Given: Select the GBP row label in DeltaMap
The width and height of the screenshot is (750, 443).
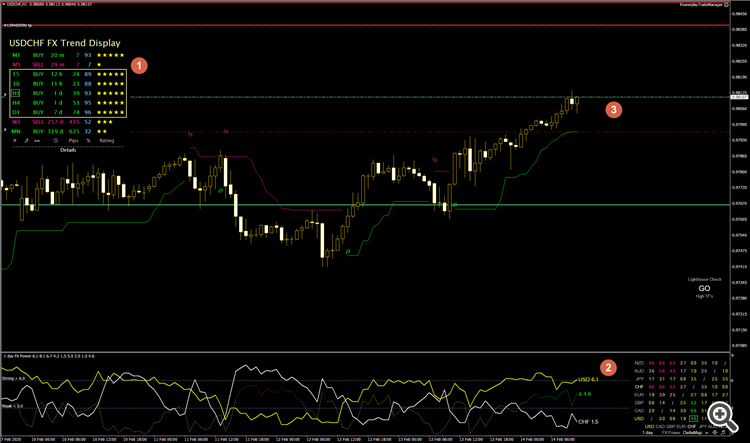Looking at the screenshot, I should pos(639,403).
